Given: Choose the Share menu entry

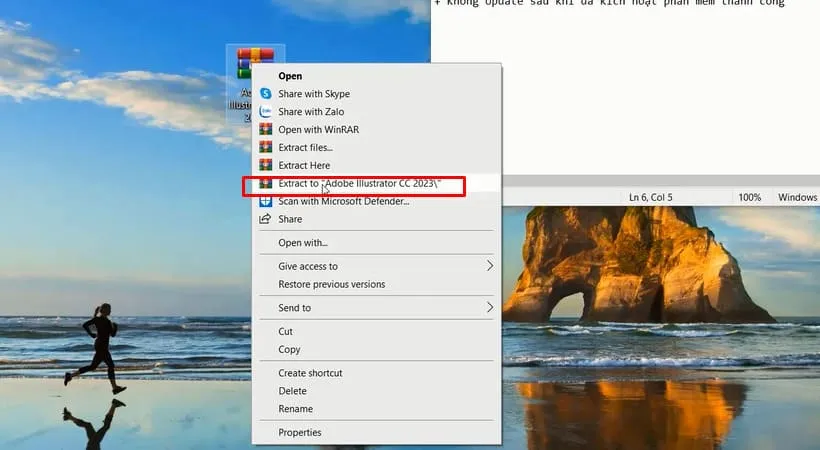Looking at the screenshot, I should pos(377,219).
